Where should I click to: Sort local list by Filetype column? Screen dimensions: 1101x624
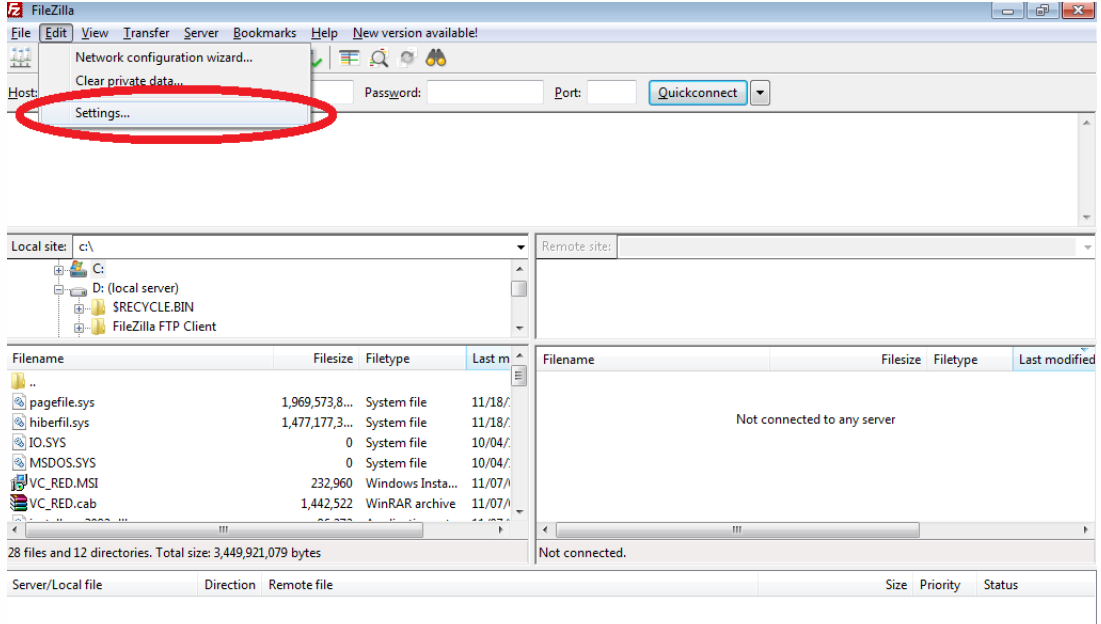(412, 359)
